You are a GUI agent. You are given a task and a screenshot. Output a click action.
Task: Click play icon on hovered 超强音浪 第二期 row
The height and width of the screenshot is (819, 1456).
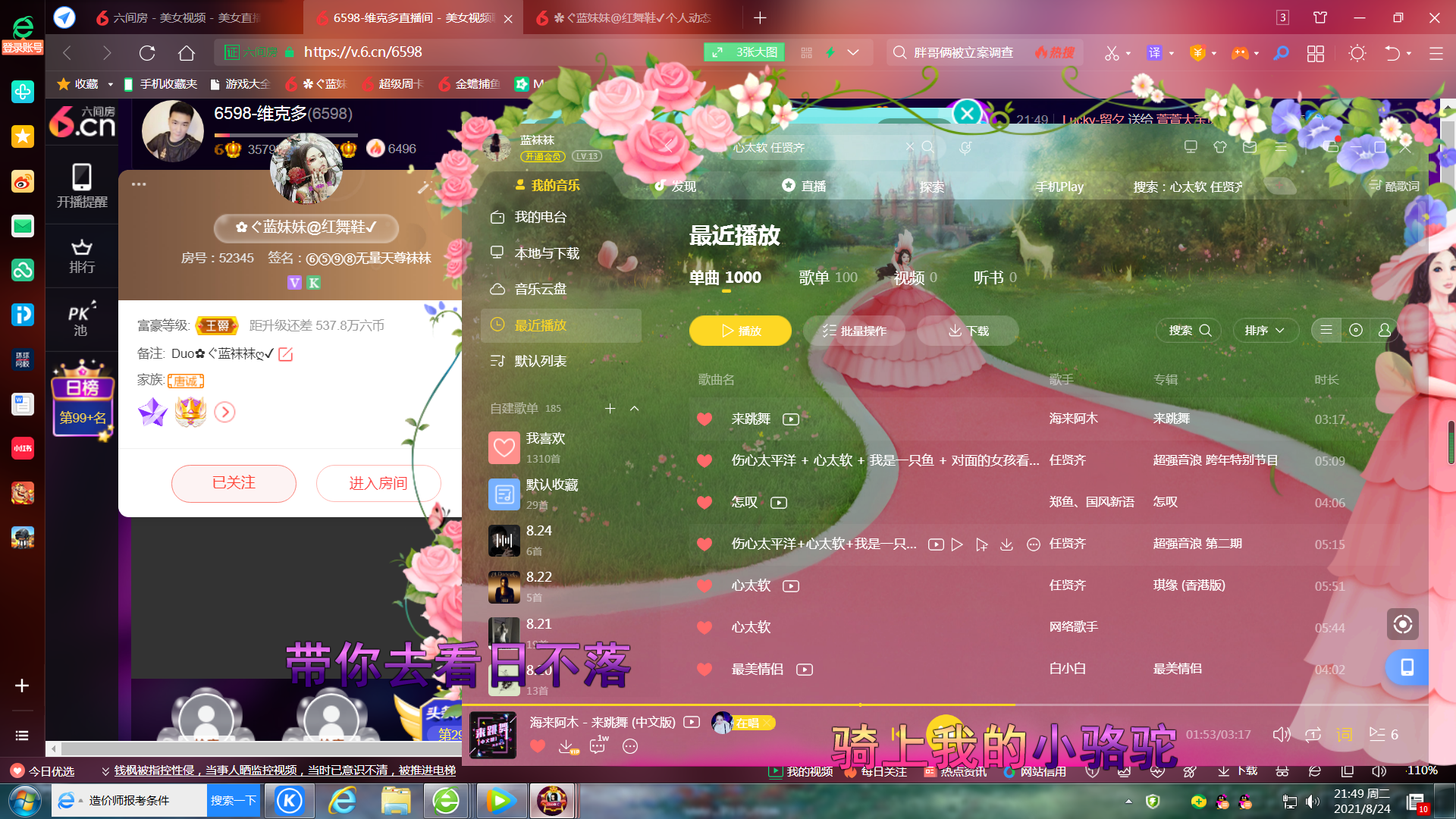(x=957, y=544)
